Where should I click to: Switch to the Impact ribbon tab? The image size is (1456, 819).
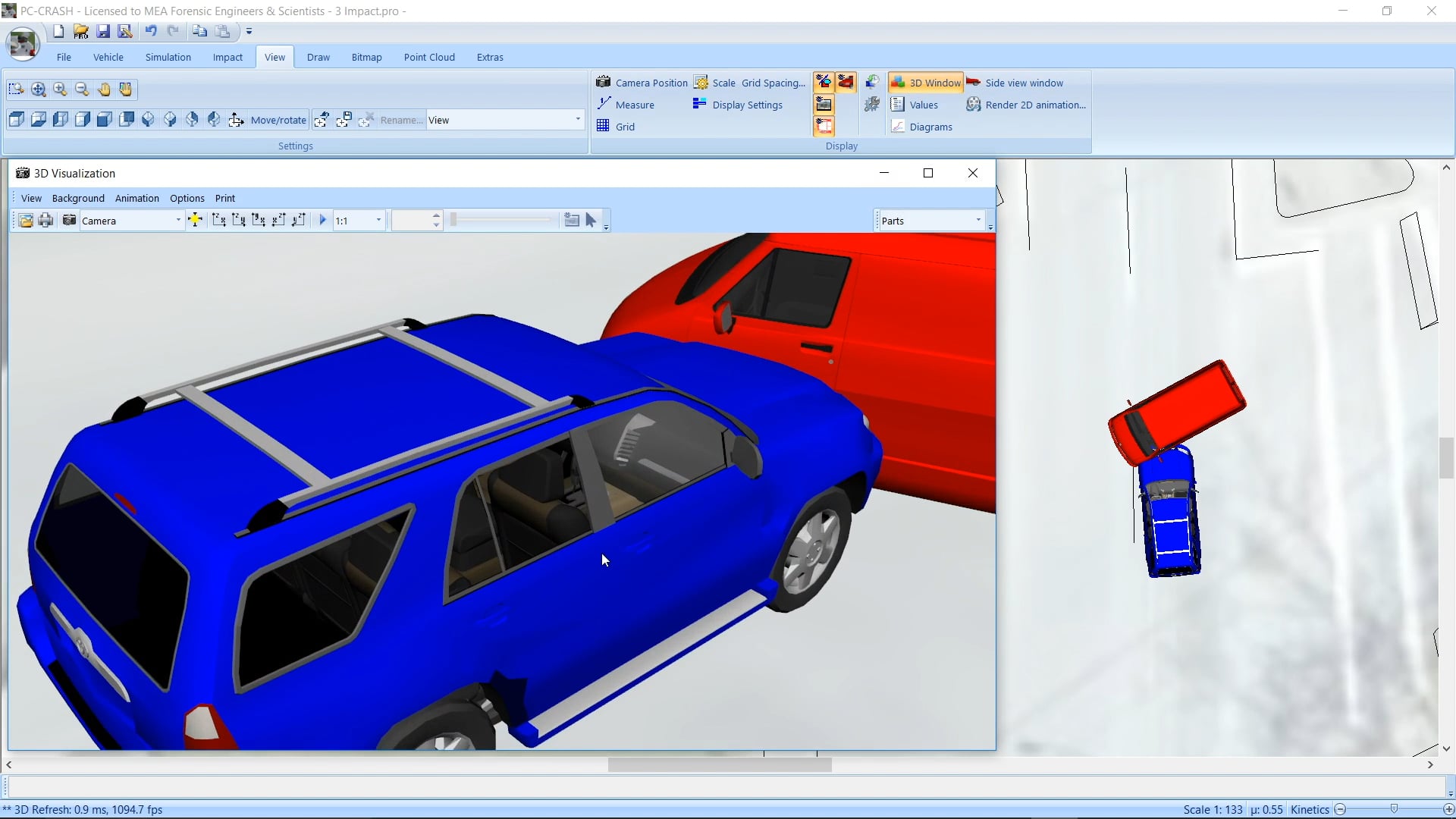(227, 57)
